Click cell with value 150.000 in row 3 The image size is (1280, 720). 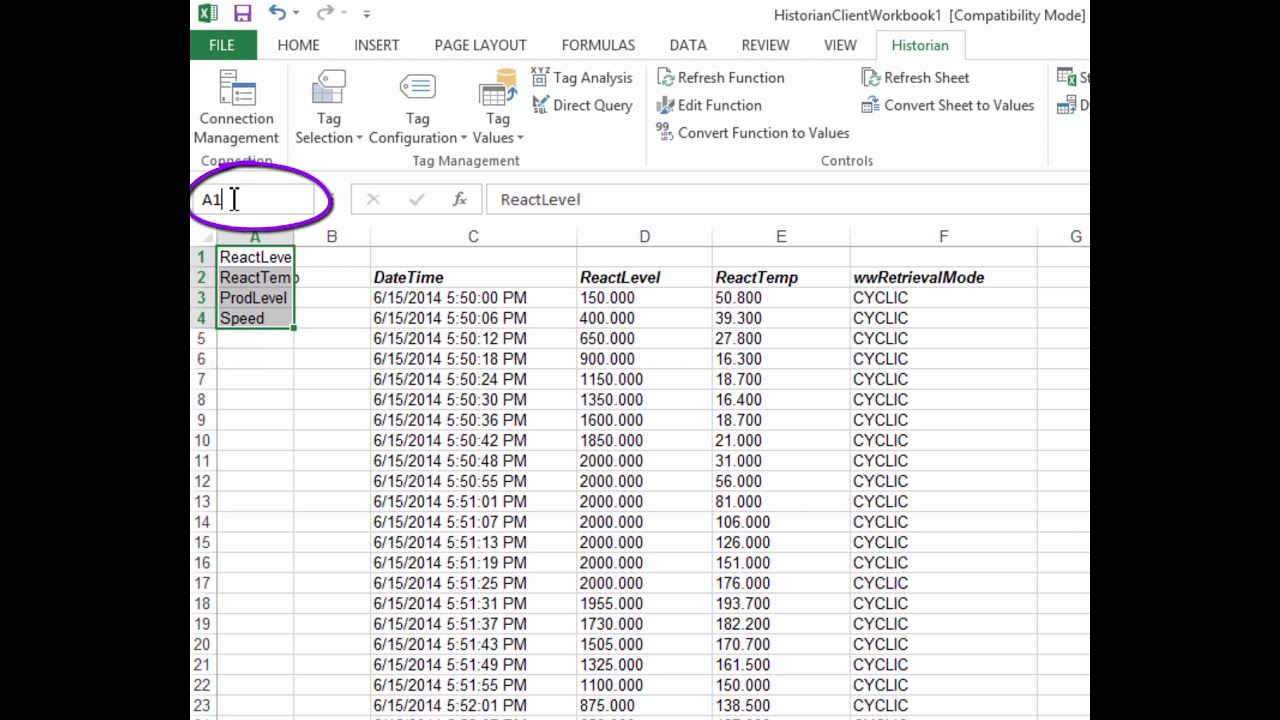click(x=644, y=298)
